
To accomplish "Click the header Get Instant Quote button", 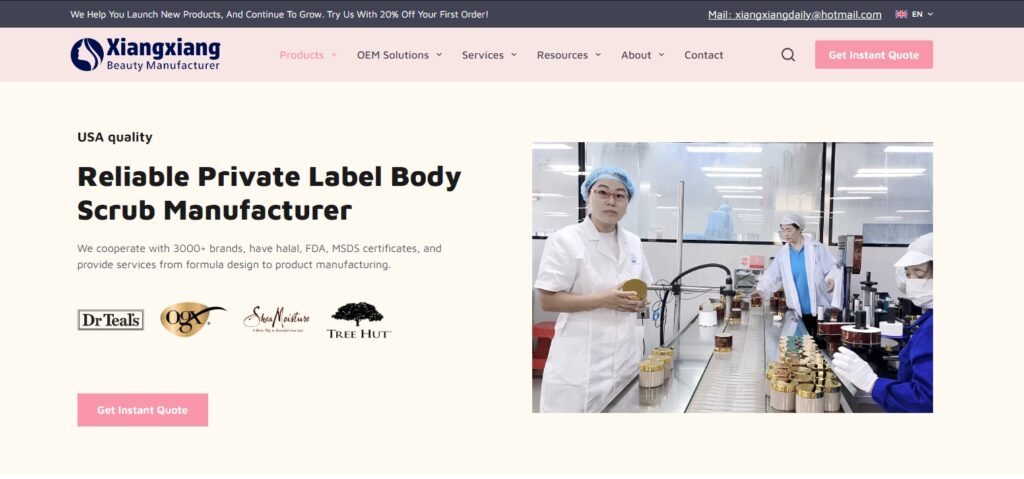I will [874, 55].
